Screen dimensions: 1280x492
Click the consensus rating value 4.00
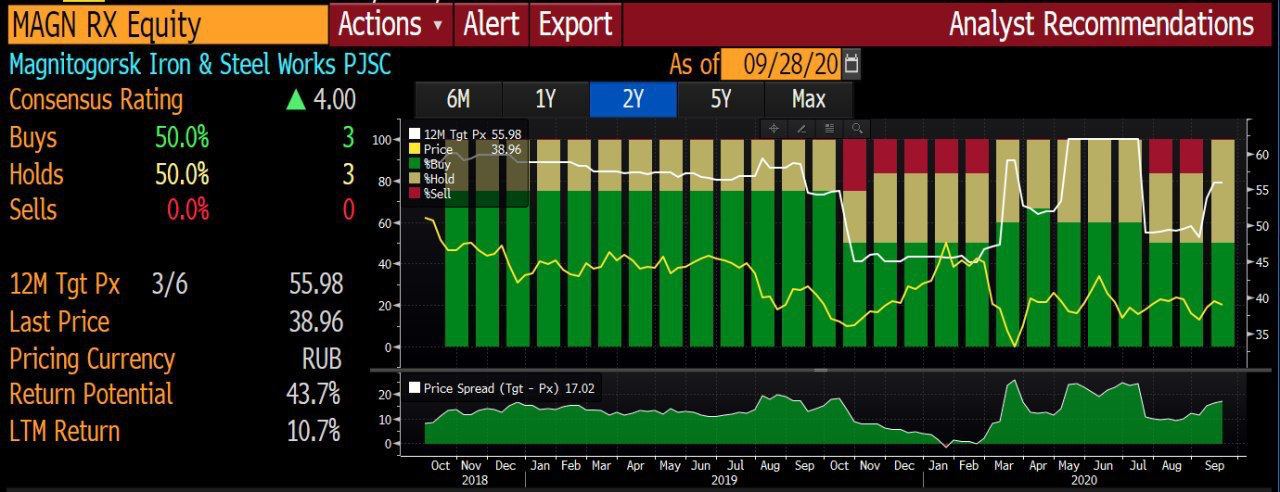[334, 100]
